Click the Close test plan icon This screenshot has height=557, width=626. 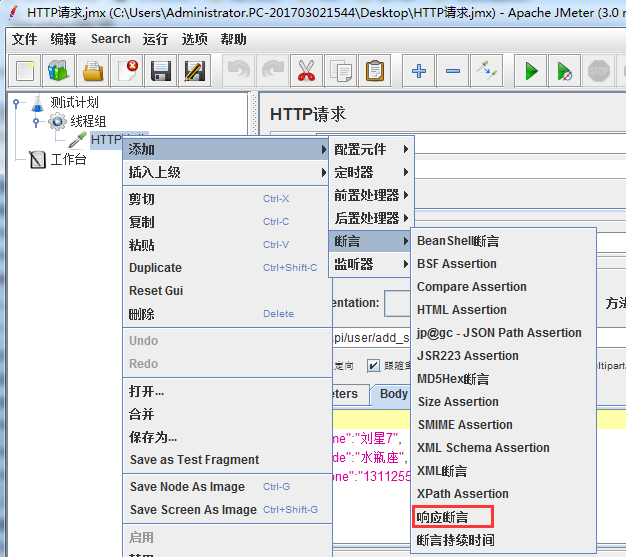[x=127, y=71]
